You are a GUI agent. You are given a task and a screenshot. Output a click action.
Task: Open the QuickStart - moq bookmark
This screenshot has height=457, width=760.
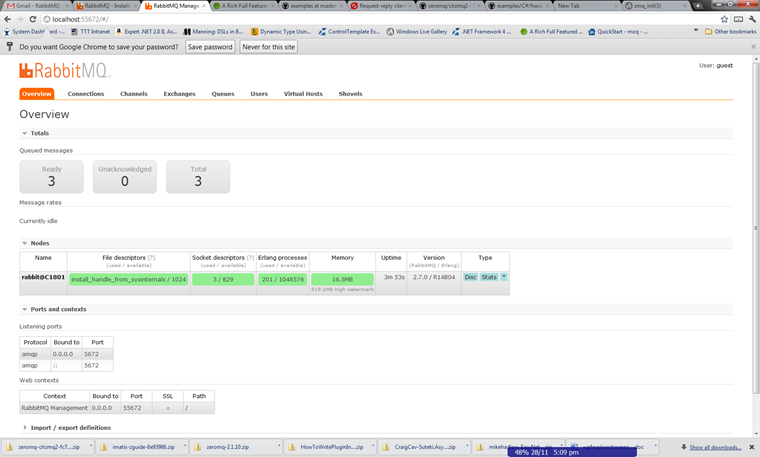[x=618, y=32]
